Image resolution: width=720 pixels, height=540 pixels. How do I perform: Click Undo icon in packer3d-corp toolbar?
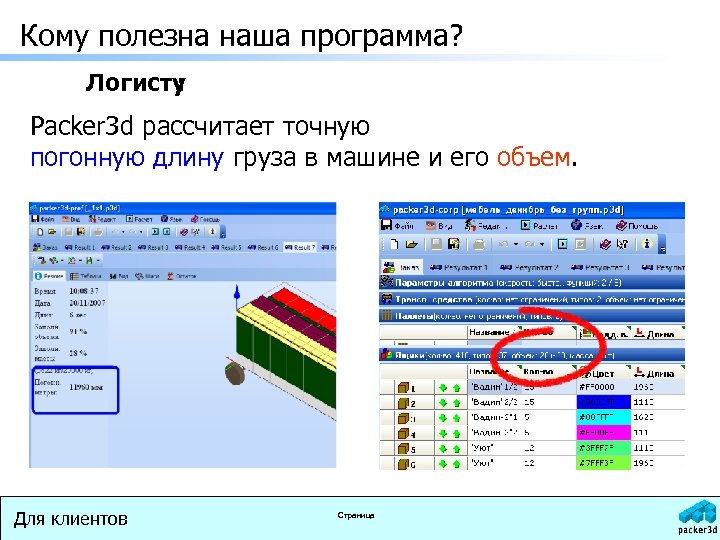pyautogui.click(x=504, y=244)
